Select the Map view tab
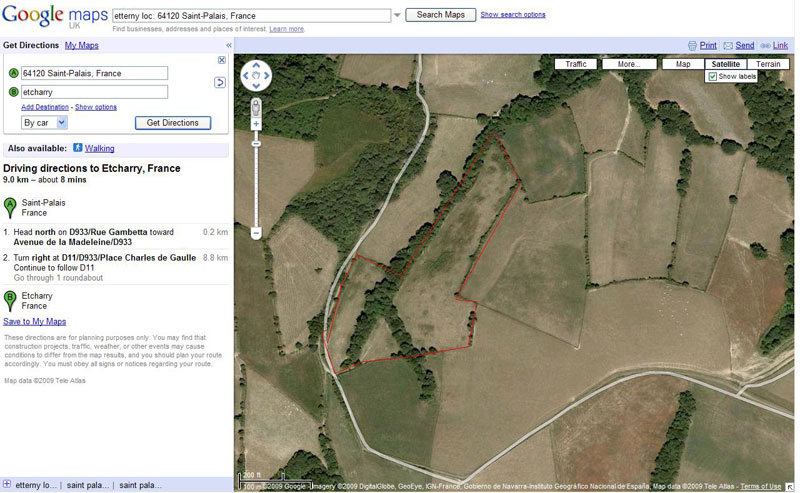Screen dimensions: 800x493 683,64
